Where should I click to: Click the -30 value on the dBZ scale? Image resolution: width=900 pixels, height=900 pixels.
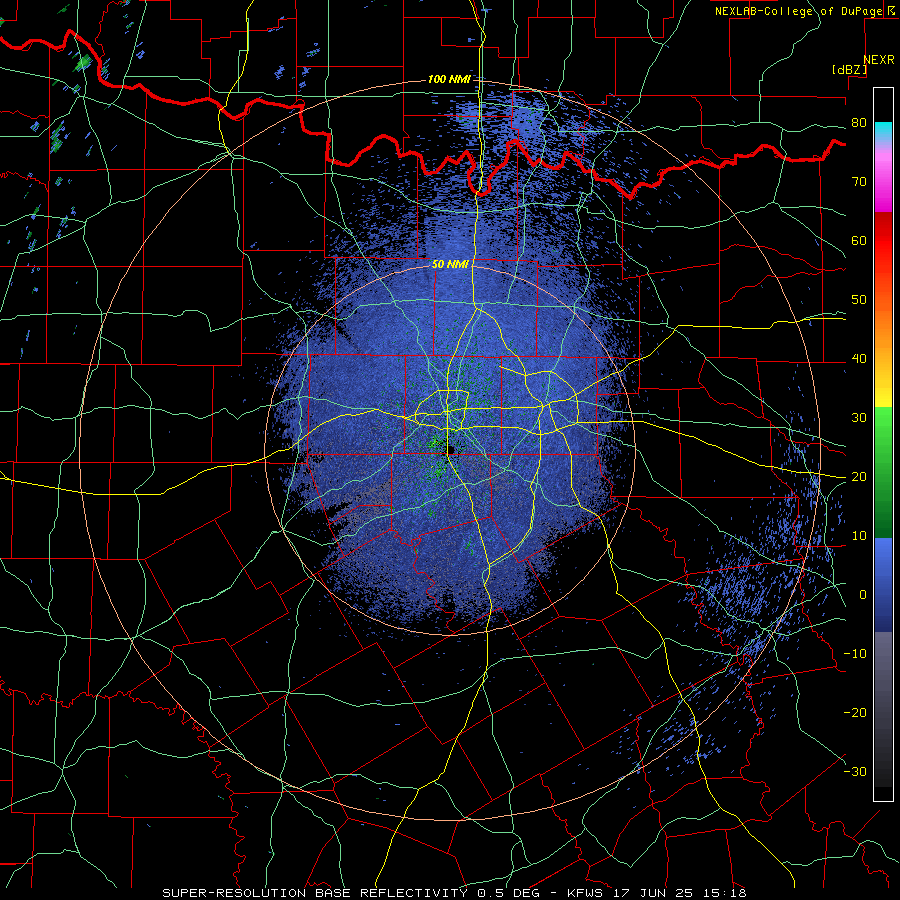[x=855, y=771]
